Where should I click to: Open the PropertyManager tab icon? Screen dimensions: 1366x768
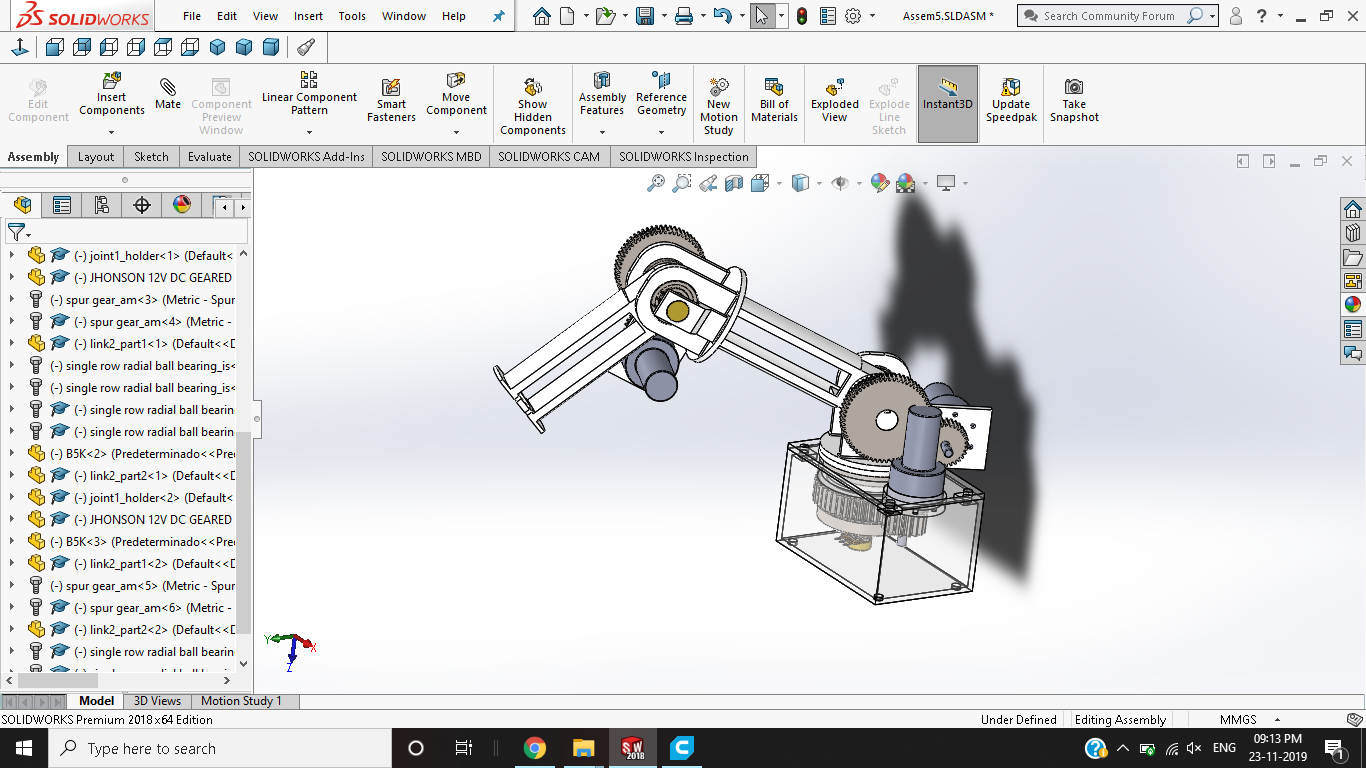coord(62,205)
